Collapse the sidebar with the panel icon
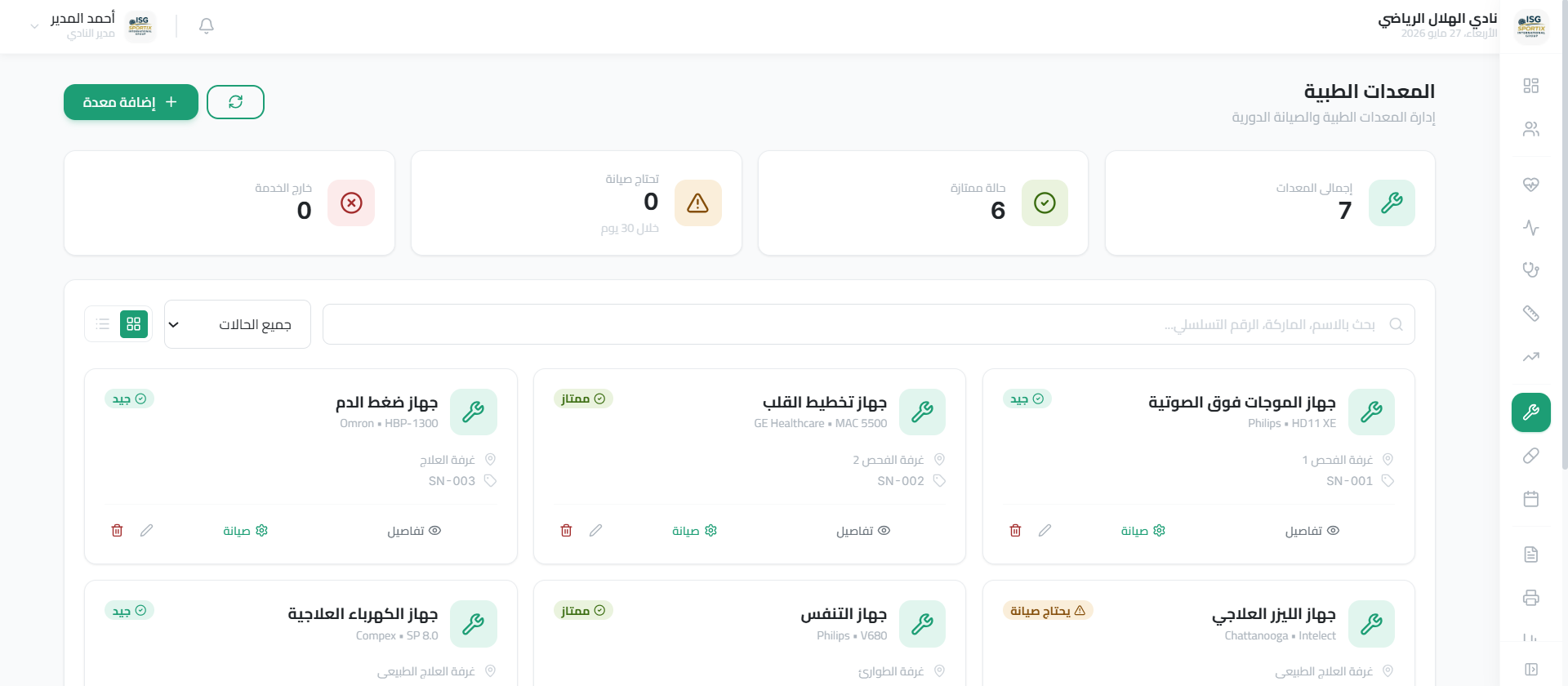The width and height of the screenshot is (1568, 686). tap(1531, 670)
